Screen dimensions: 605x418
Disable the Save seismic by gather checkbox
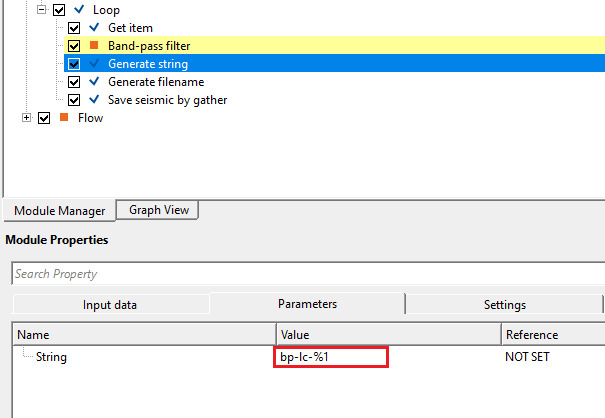pyautogui.click(x=75, y=100)
